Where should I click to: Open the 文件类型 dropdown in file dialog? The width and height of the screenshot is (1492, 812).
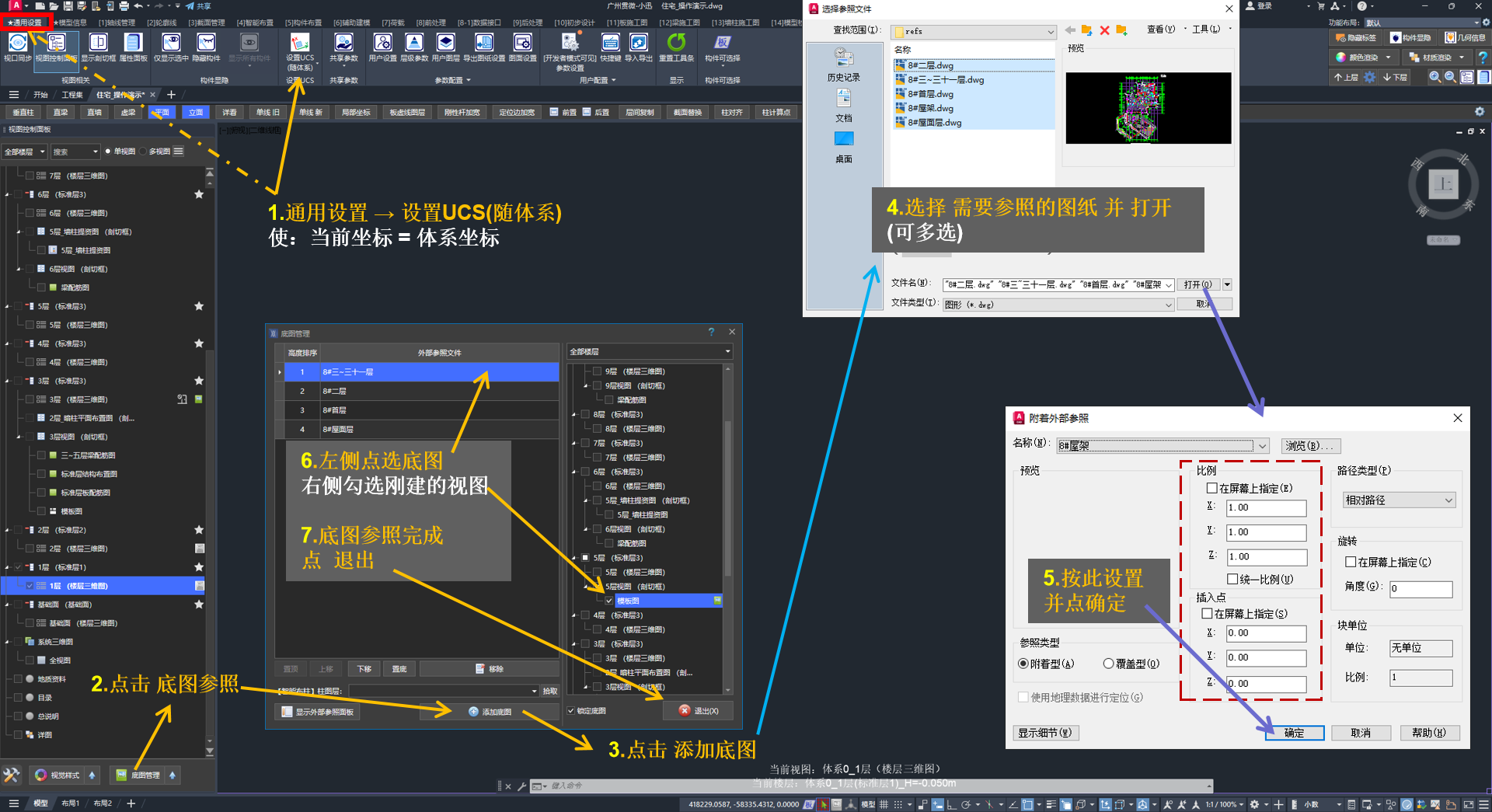point(1058,305)
